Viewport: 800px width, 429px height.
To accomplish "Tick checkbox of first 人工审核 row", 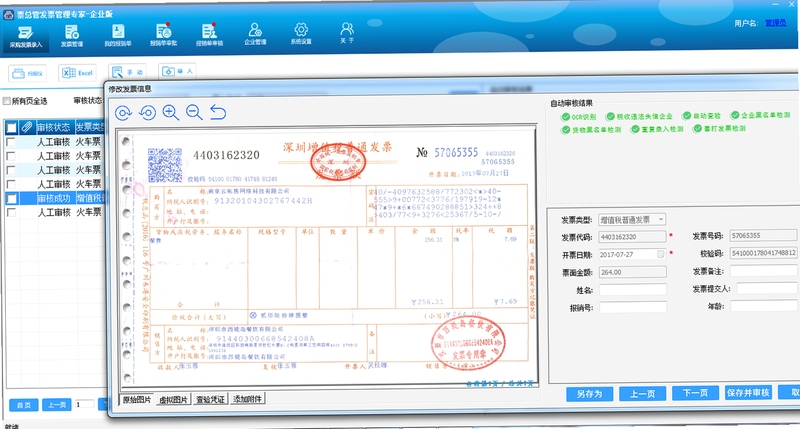I will 11,142.
